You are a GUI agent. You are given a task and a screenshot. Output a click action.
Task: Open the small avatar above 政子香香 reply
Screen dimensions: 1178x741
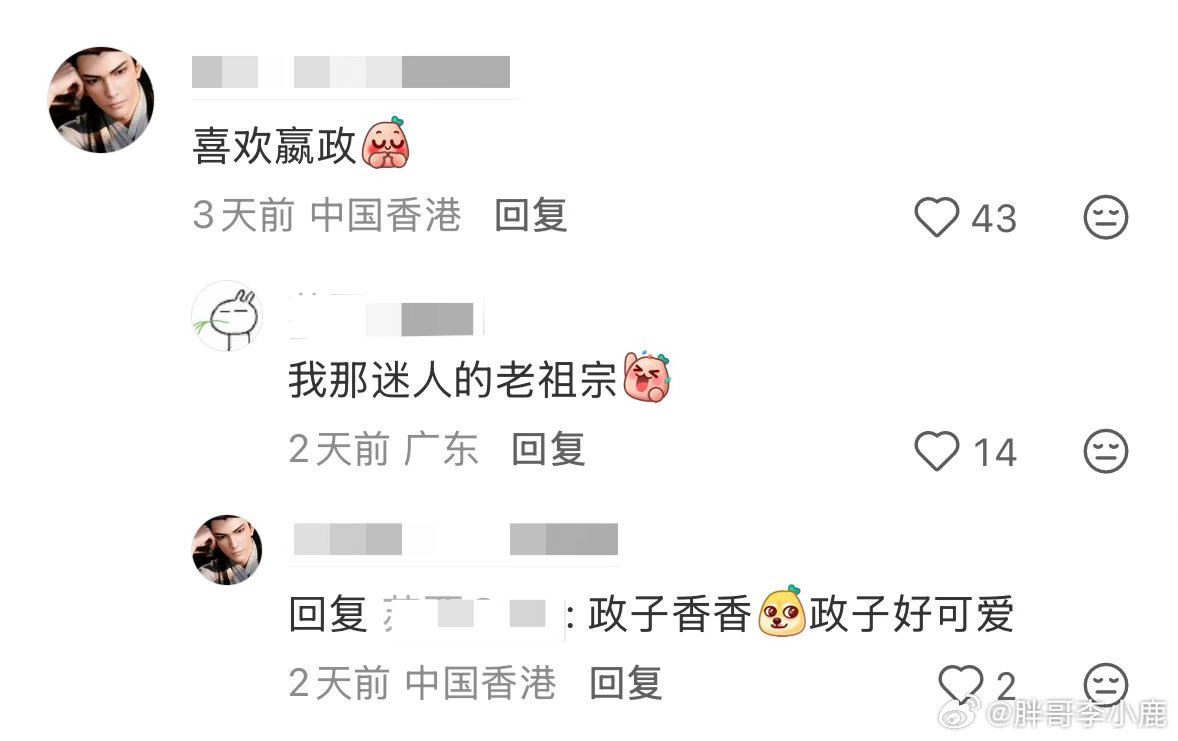click(227, 549)
